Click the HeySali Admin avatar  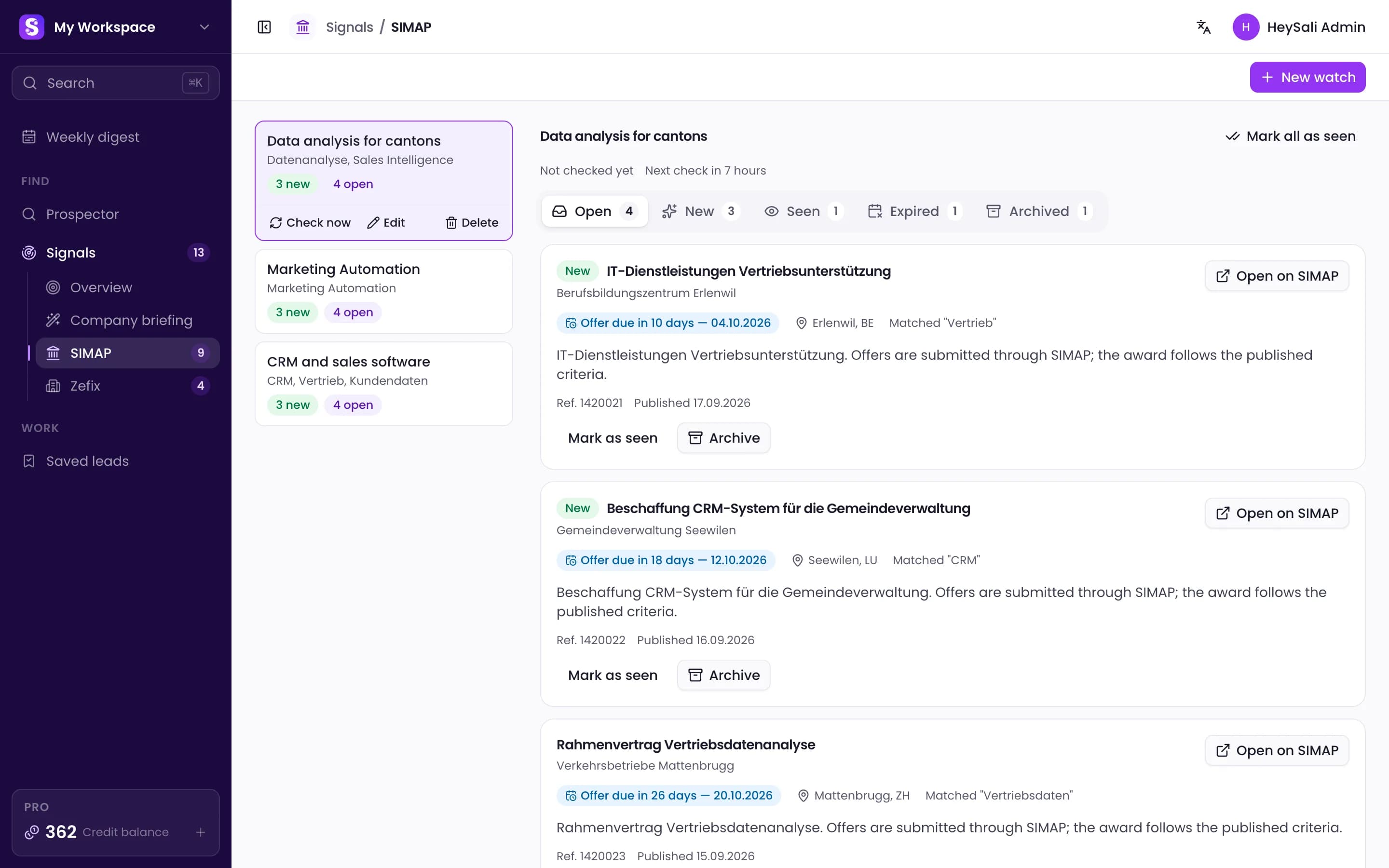1245,27
